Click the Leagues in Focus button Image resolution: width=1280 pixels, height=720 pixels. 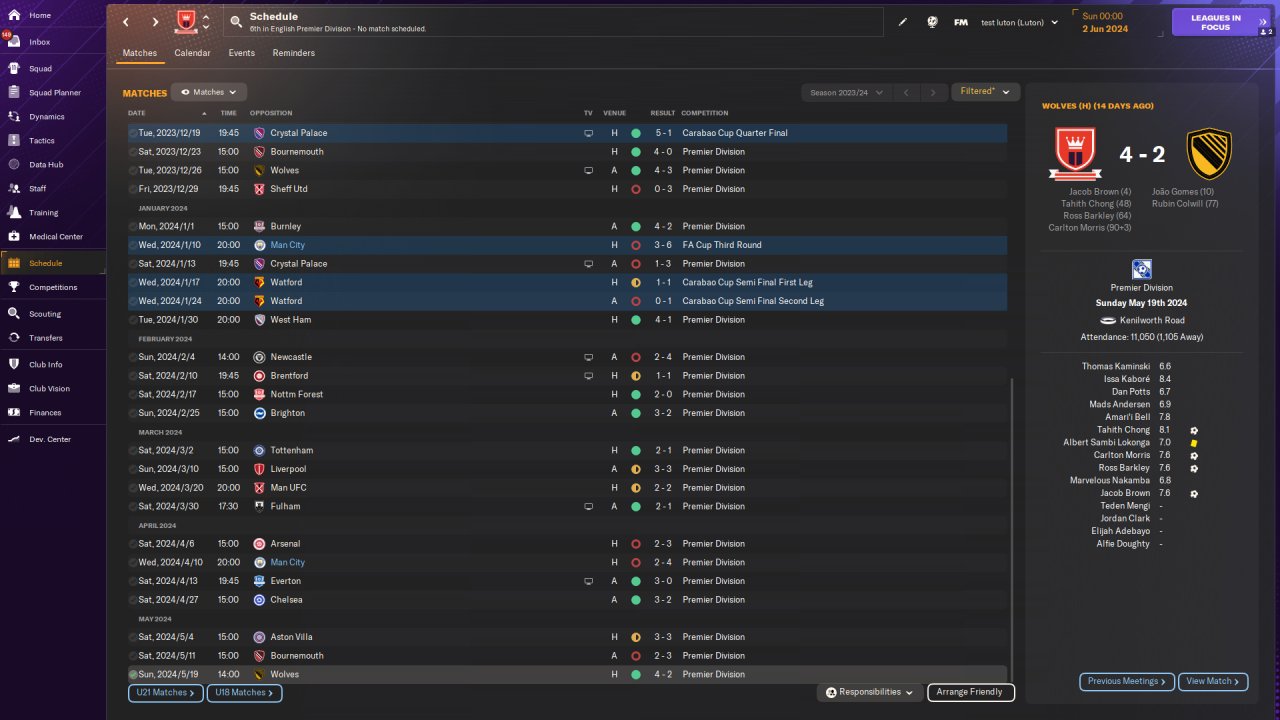click(1222, 22)
